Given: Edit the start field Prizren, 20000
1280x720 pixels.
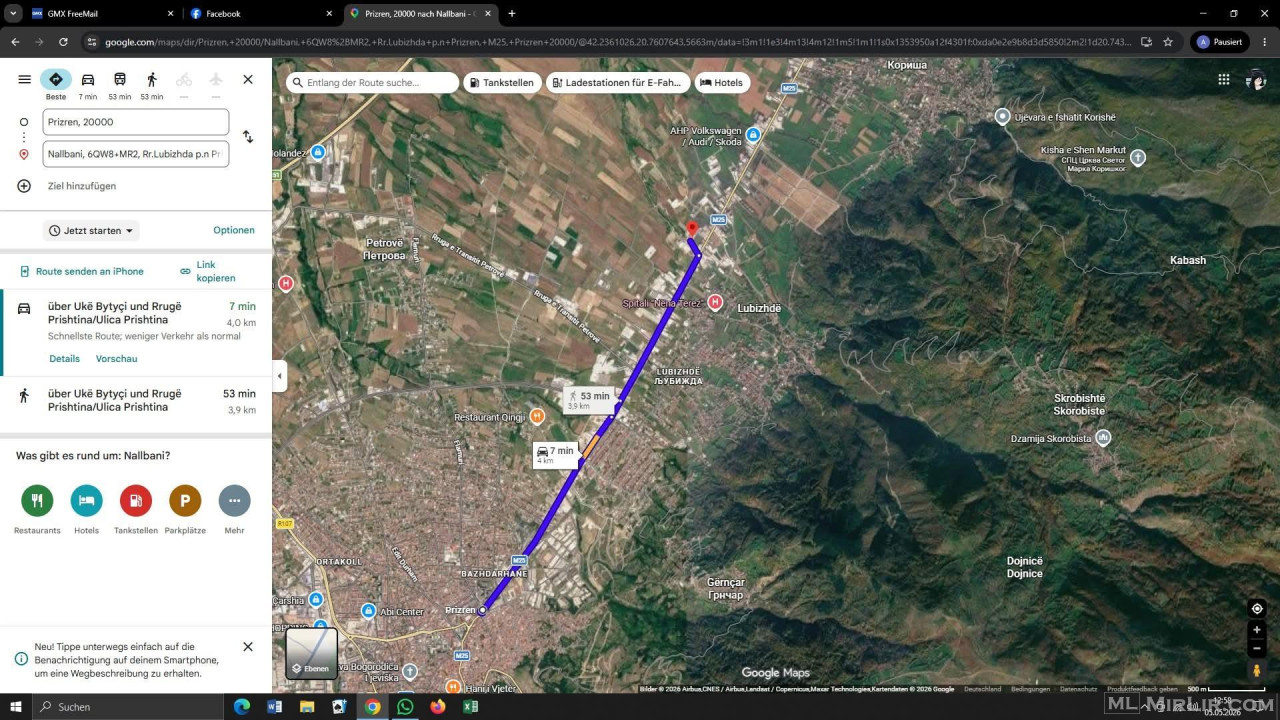Looking at the screenshot, I should [x=136, y=122].
